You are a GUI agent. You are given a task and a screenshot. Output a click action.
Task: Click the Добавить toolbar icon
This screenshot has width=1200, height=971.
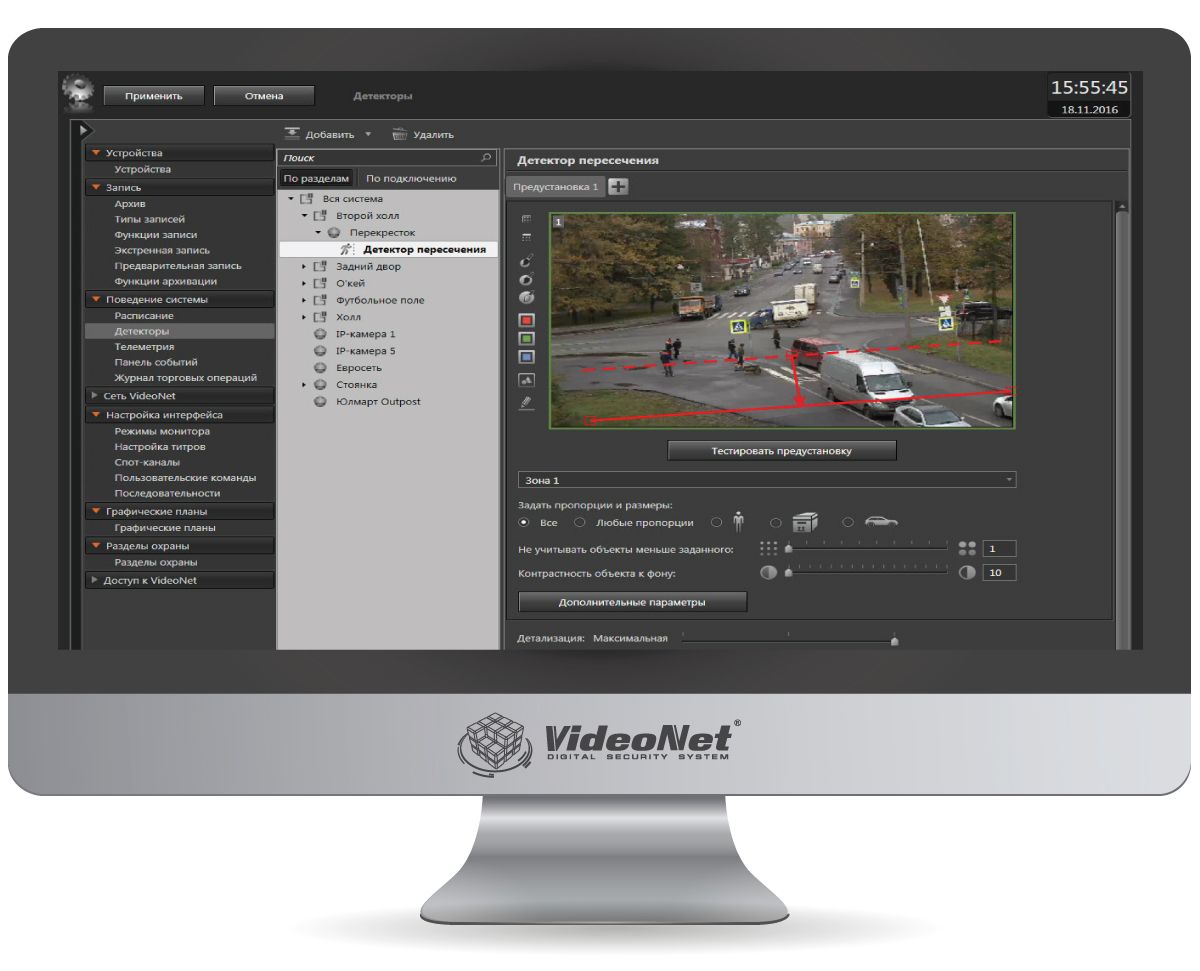[293, 133]
